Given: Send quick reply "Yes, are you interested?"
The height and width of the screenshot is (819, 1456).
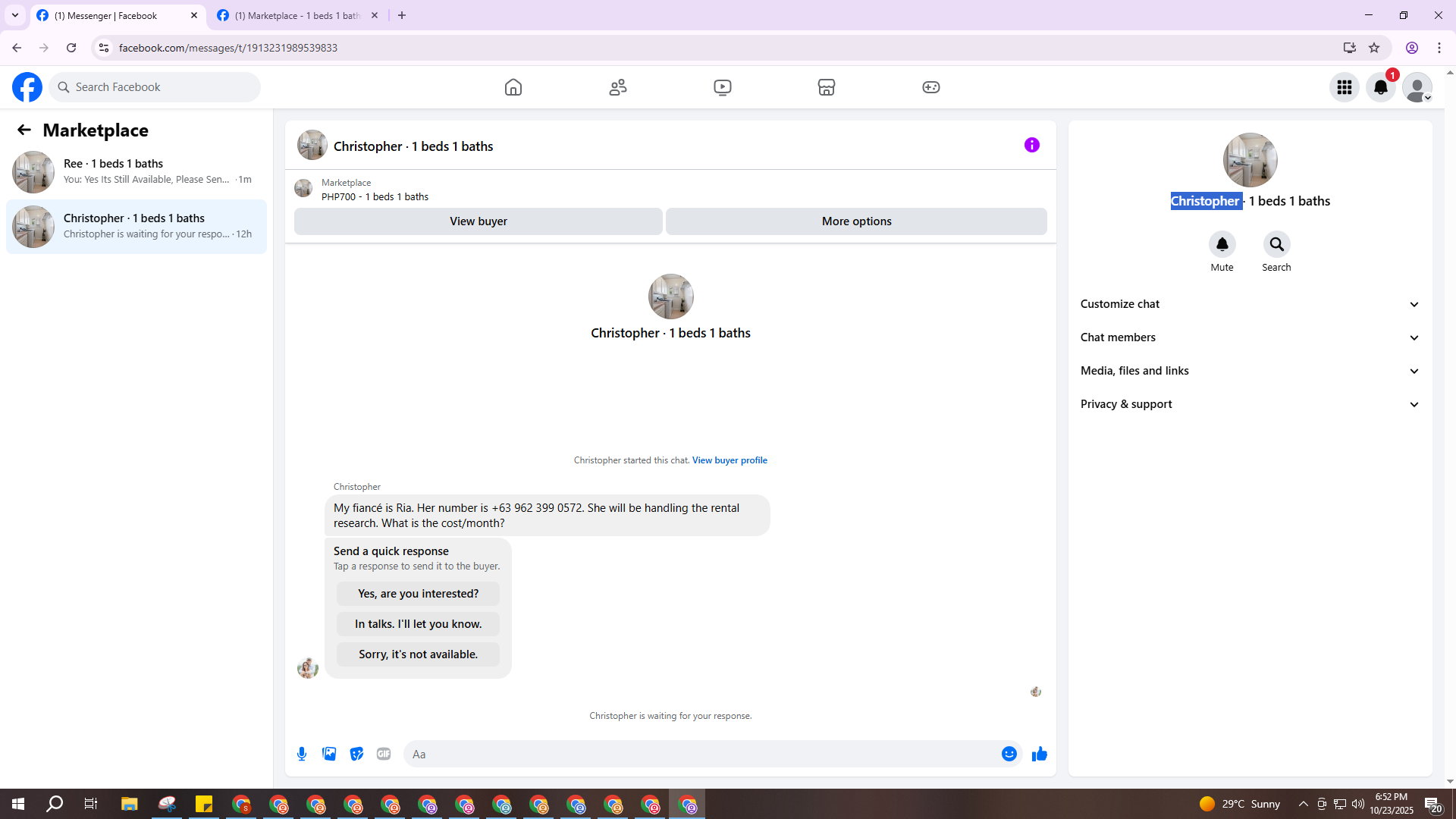Looking at the screenshot, I should click(x=418, y=594).
